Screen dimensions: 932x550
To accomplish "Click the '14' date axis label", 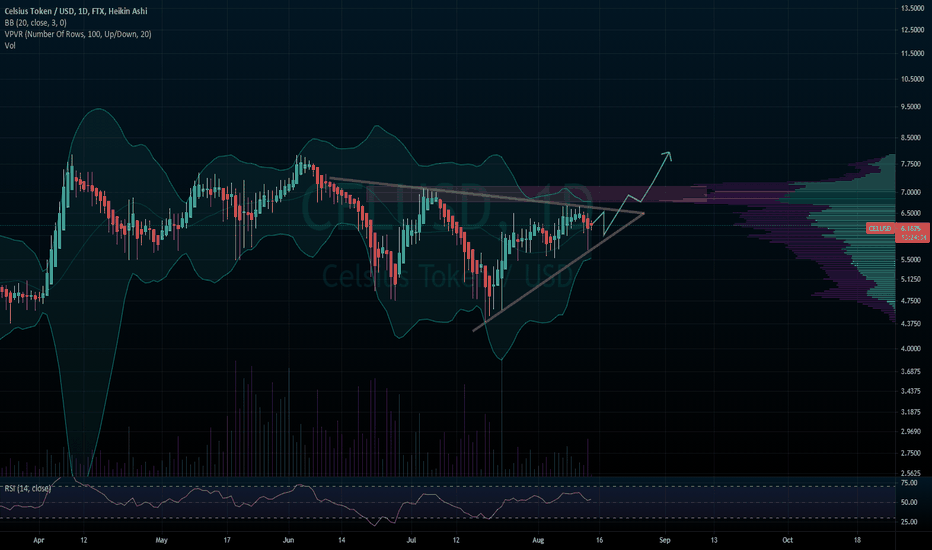I will [341, 540].
